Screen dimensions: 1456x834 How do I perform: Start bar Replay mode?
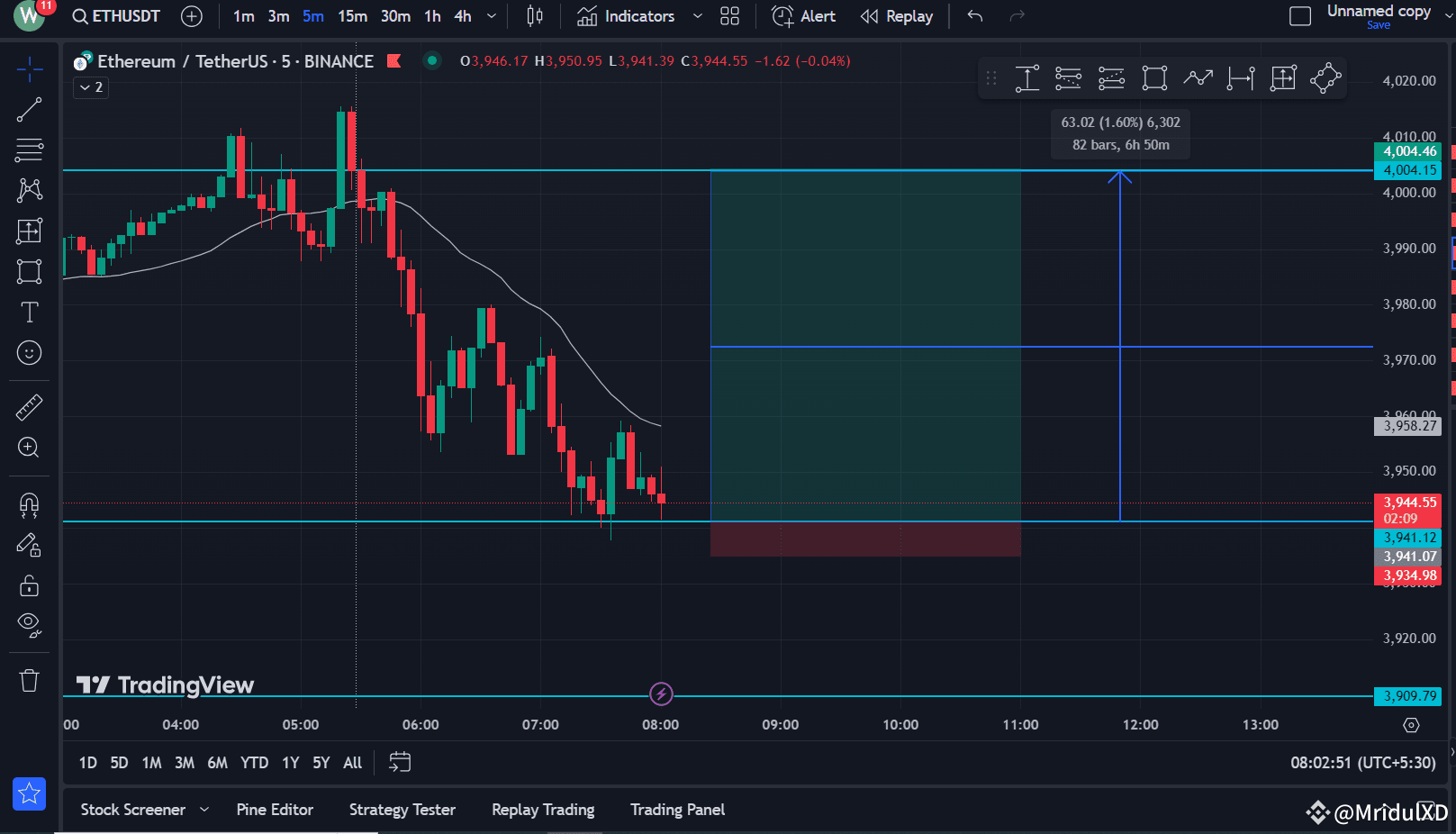coord(897,16)
